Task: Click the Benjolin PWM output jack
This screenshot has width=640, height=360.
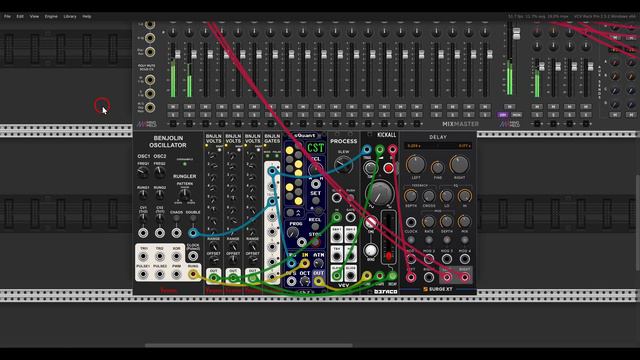Action: 176,275
